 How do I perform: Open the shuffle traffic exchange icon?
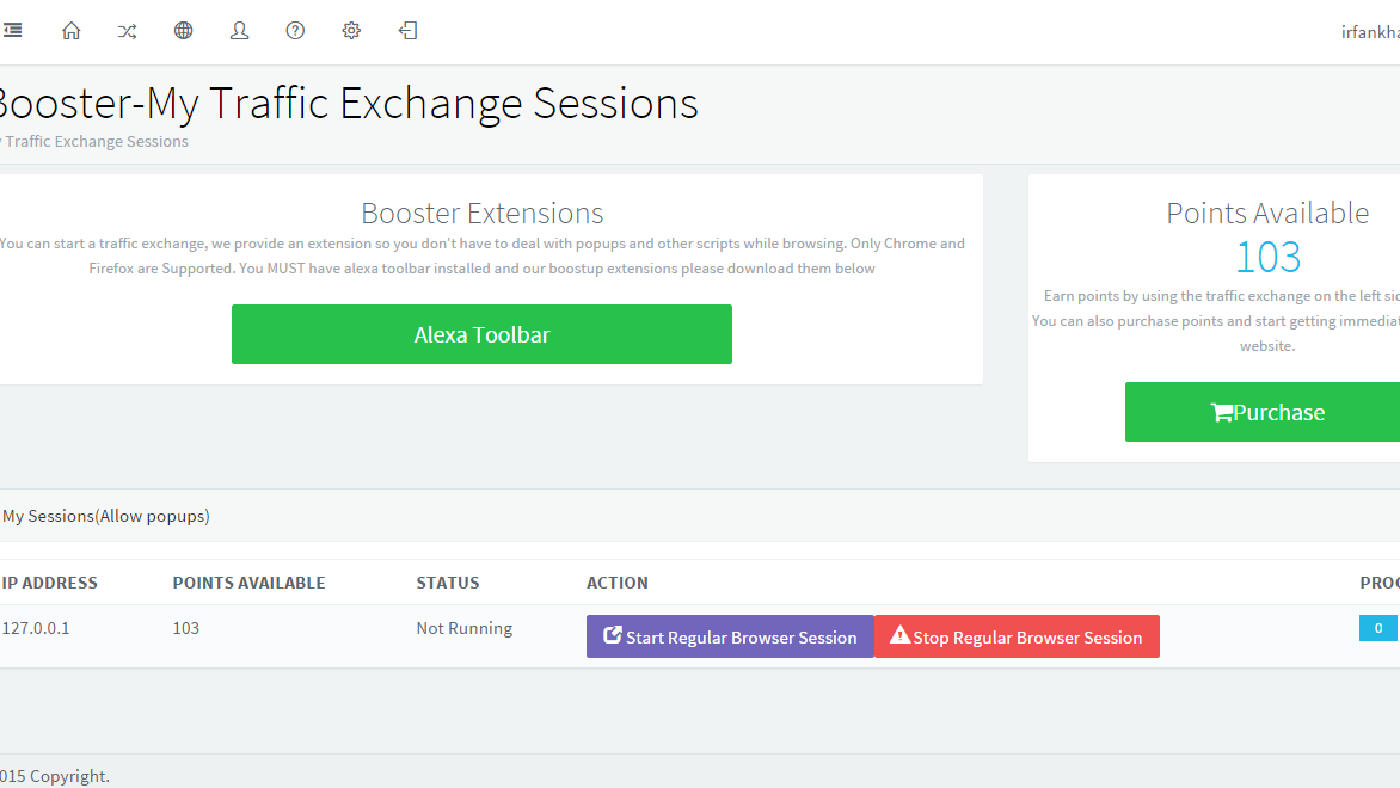127,31
